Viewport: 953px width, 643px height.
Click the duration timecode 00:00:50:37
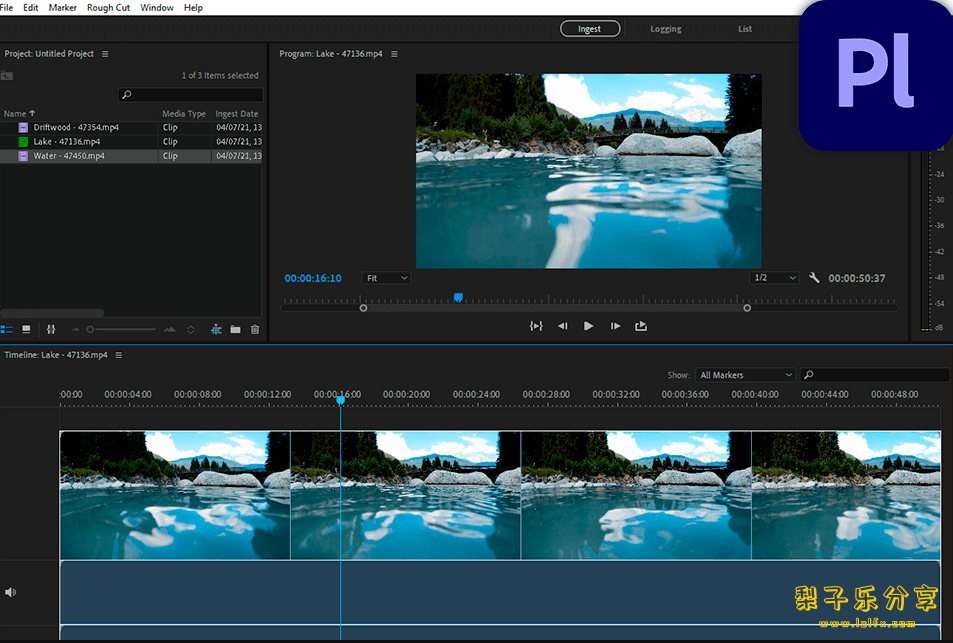(x=857, y=278)
